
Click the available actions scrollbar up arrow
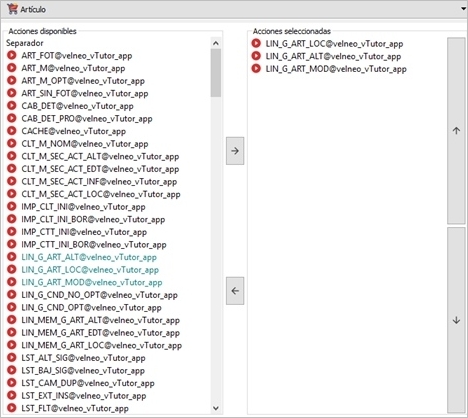click(x=216, y=43)
